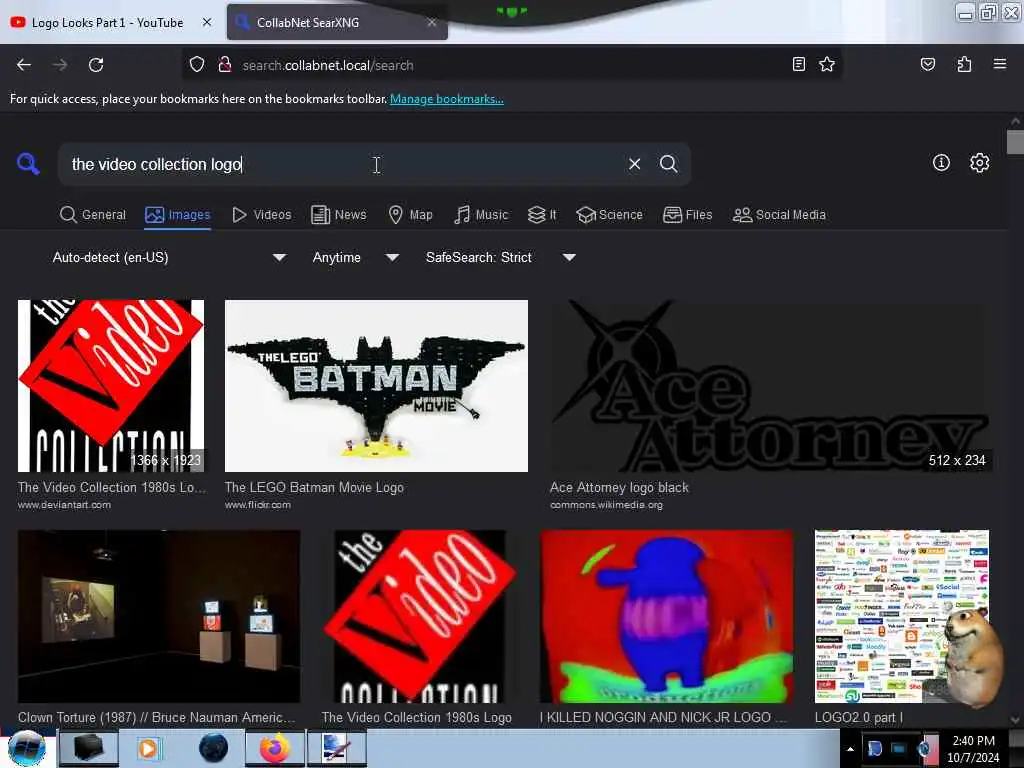Click the Windows Start orb
Screen dimensions: 1024x768
27,749
